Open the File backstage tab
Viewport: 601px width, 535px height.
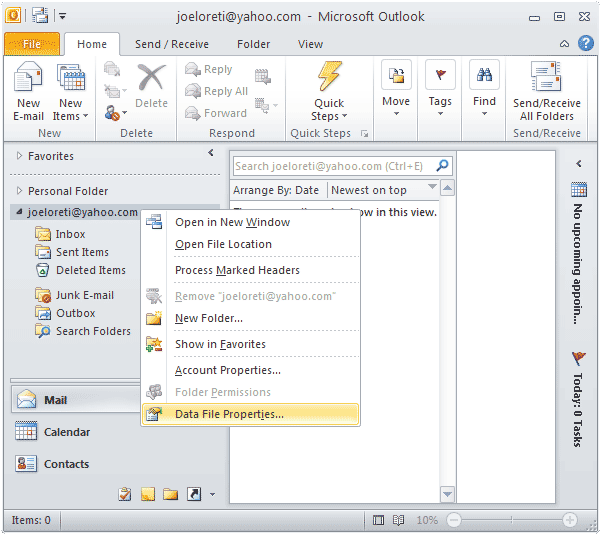point(31,44)
